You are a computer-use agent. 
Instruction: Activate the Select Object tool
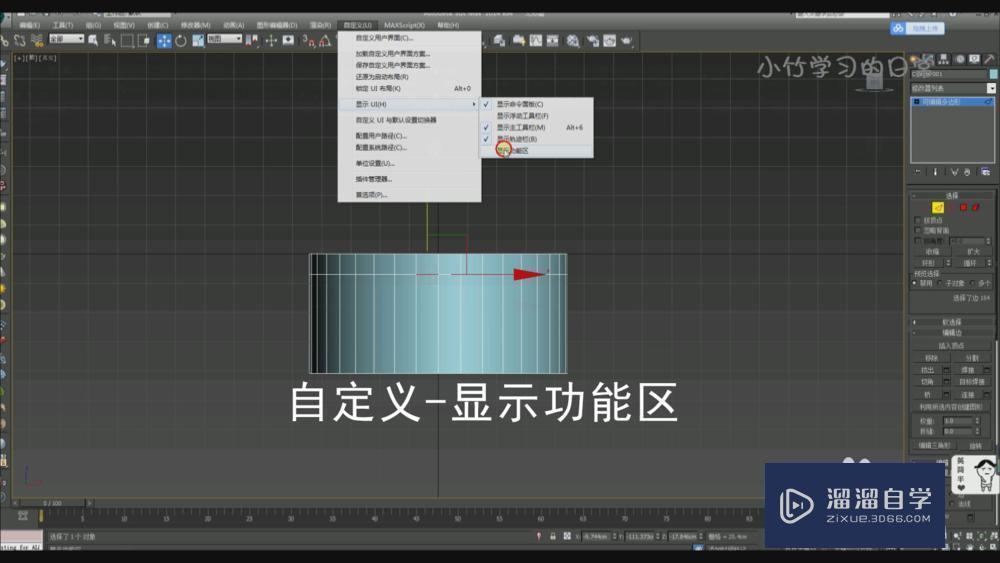tap(93, 41)
